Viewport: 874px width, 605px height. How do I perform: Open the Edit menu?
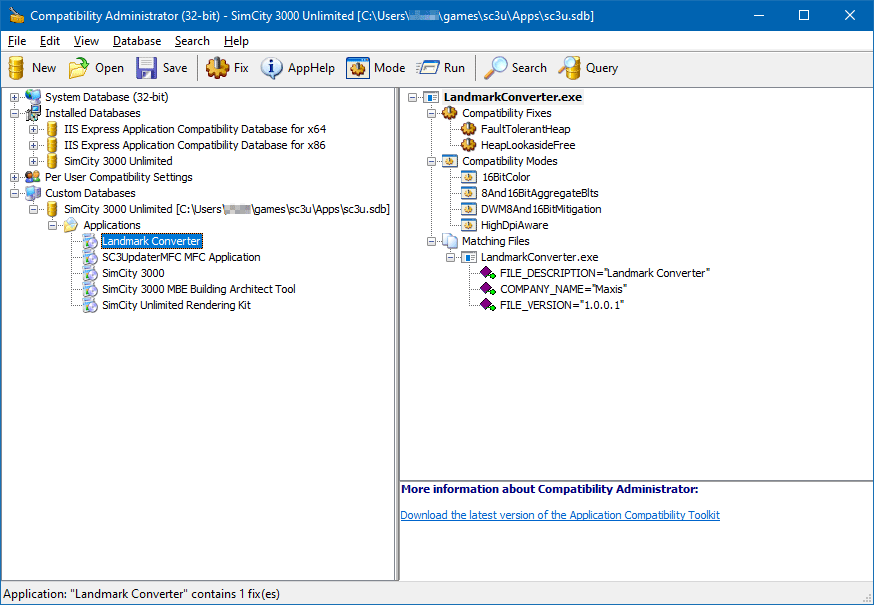point(50,41)
